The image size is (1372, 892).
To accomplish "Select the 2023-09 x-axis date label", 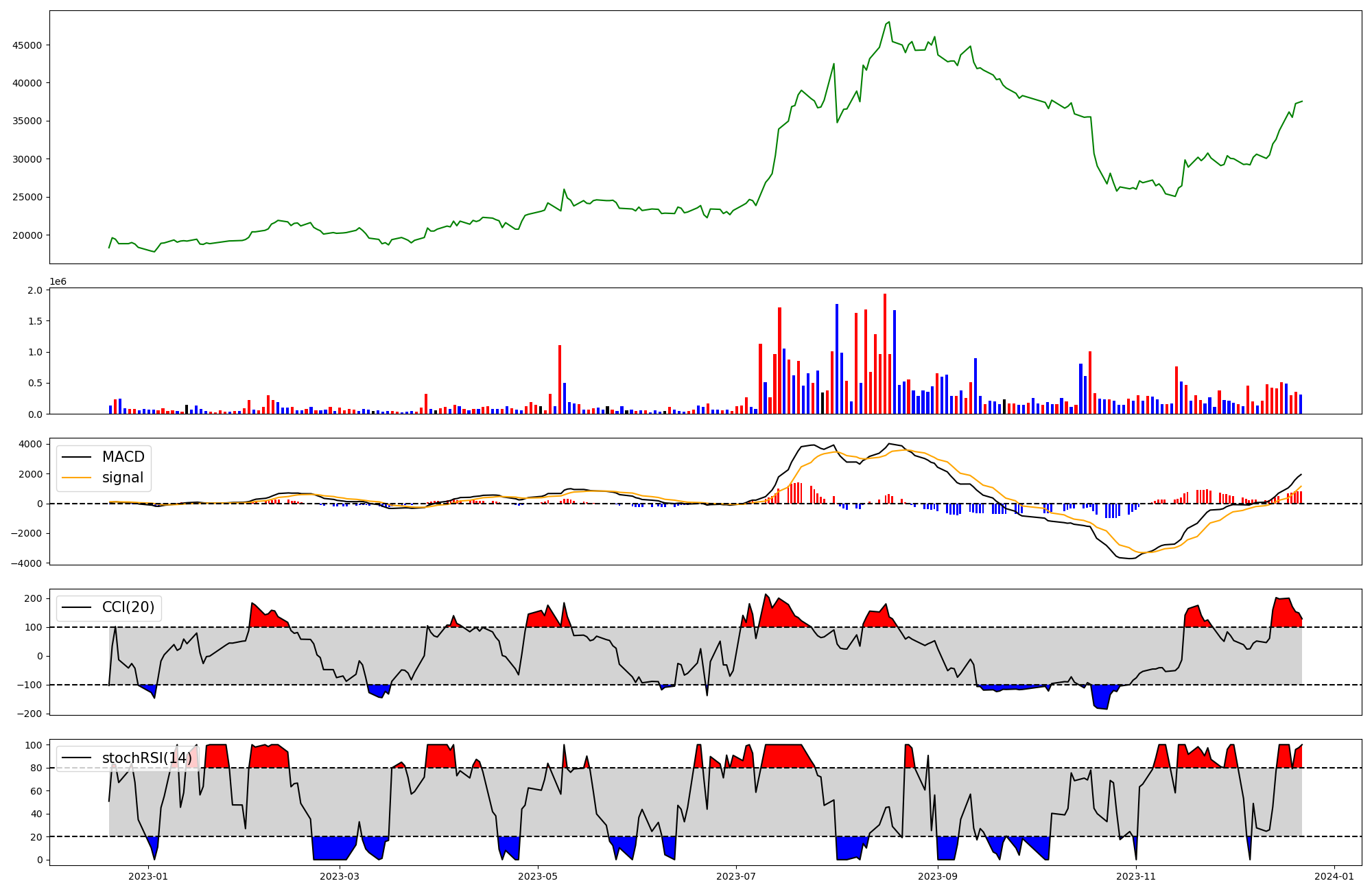I will (x=937, y=876).
